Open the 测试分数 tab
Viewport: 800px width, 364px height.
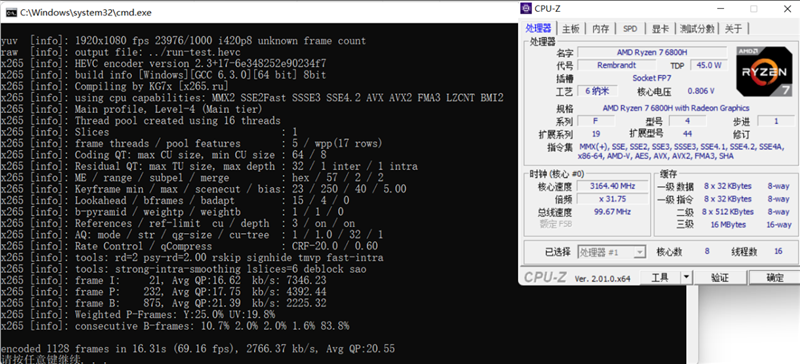pos(697,29)
